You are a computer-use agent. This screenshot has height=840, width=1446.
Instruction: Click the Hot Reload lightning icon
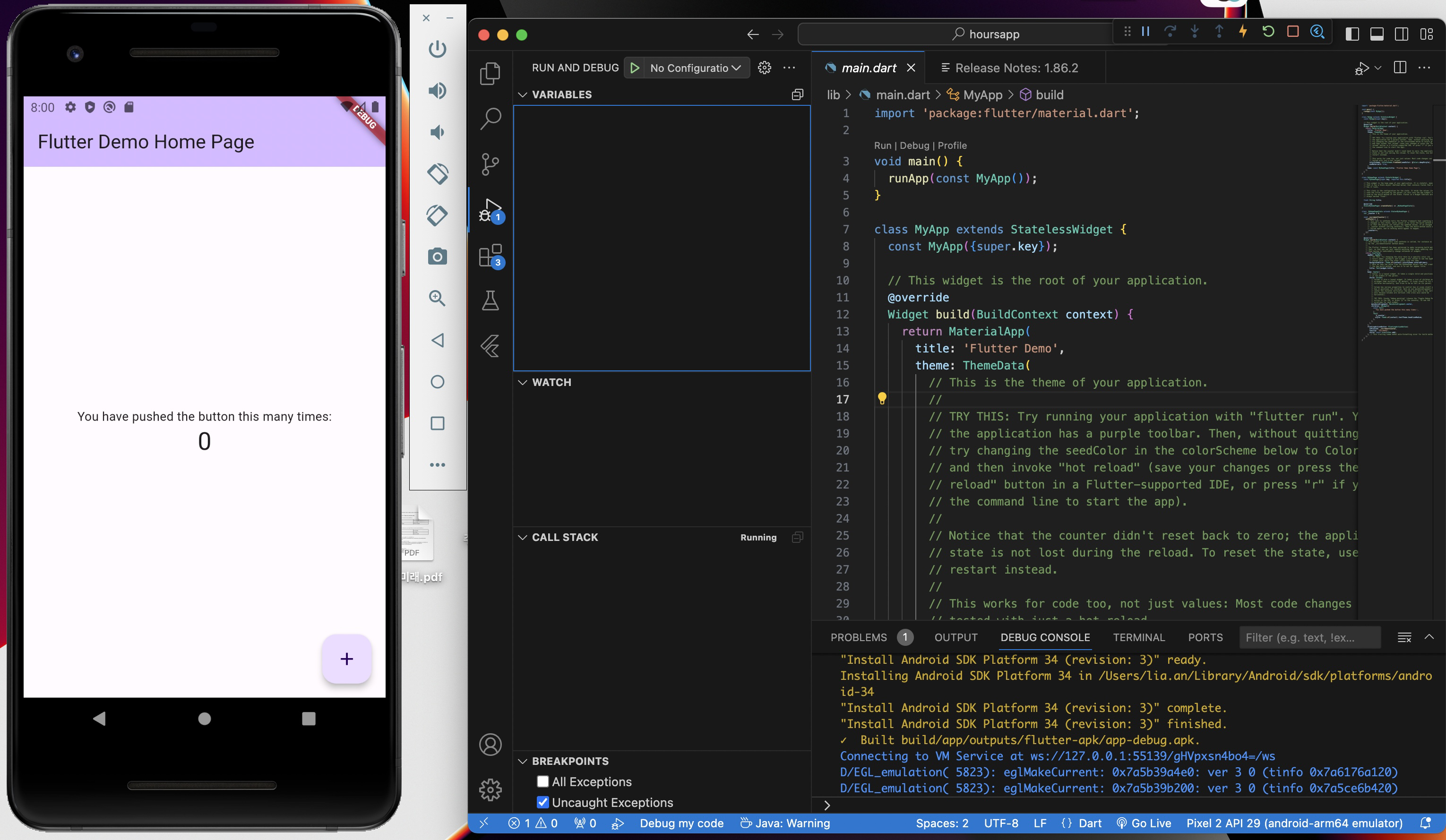[1243, 32]
